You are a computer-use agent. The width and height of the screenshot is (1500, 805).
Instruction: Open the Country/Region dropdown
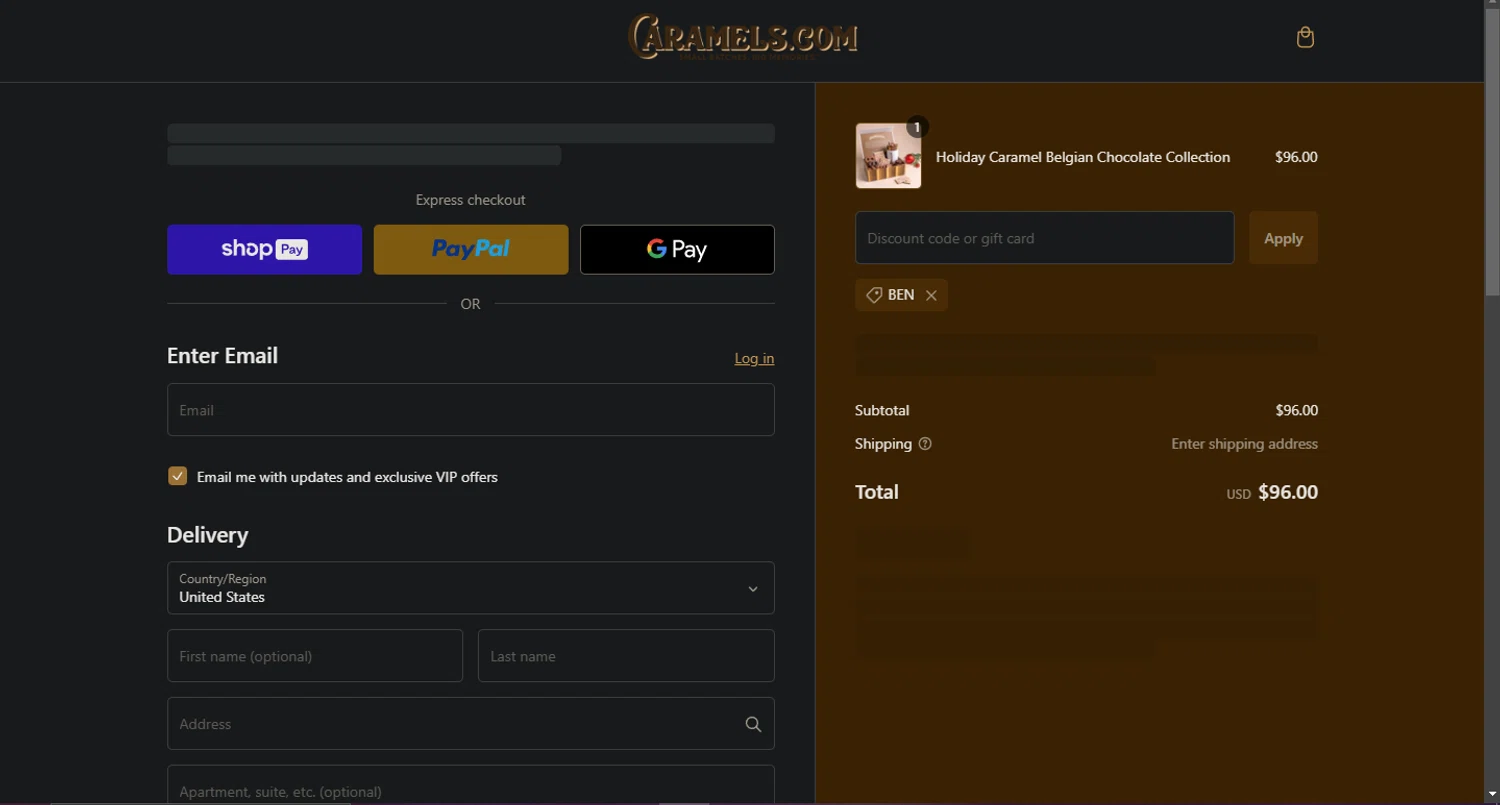tap(471, 588)
